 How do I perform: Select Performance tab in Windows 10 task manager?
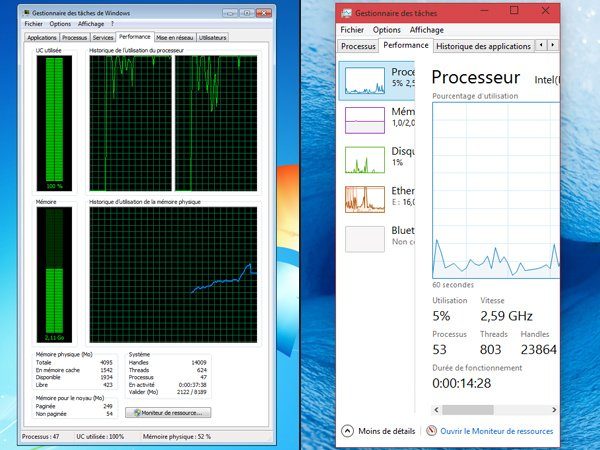coord(406,45)
